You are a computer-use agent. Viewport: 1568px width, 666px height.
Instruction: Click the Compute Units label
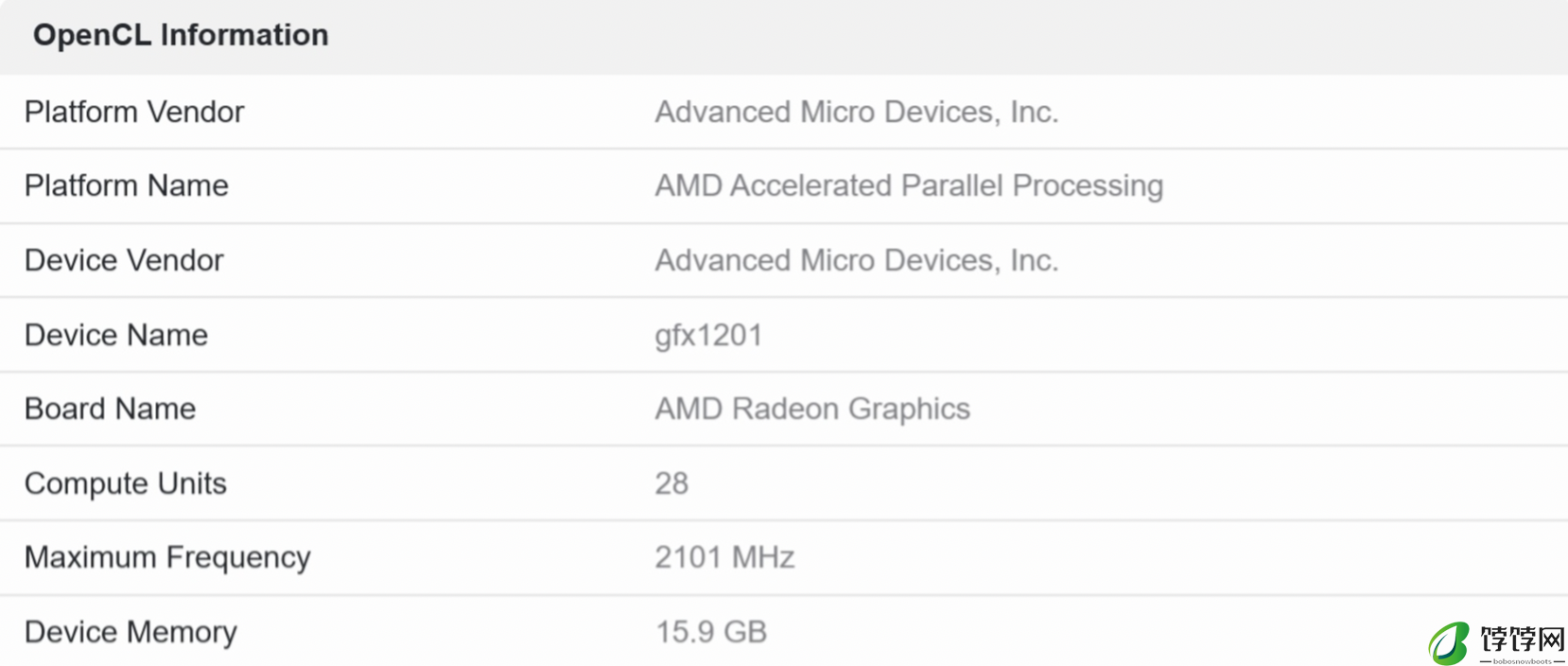pos(126,483)
